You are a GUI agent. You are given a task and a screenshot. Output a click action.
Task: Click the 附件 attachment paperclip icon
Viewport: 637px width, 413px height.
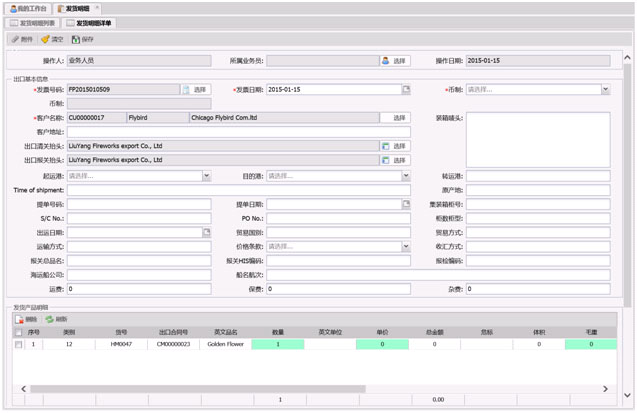click(x=14, y=39)
